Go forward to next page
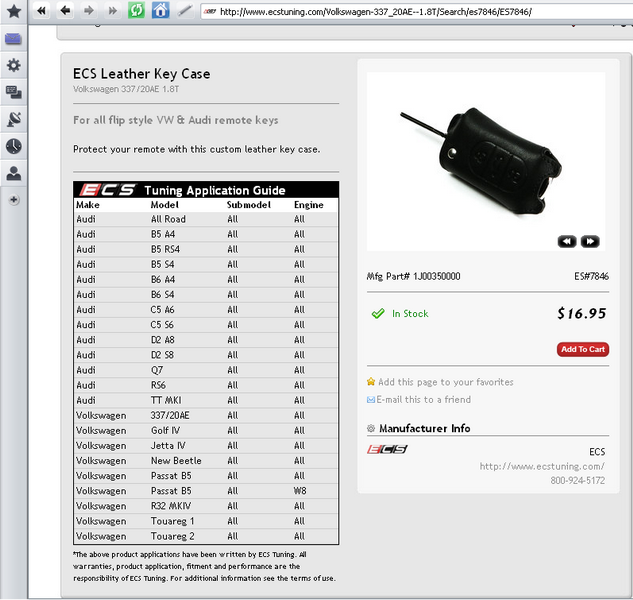Image resolution: width=633 pixels, height=600 pixels. [89, 11]
